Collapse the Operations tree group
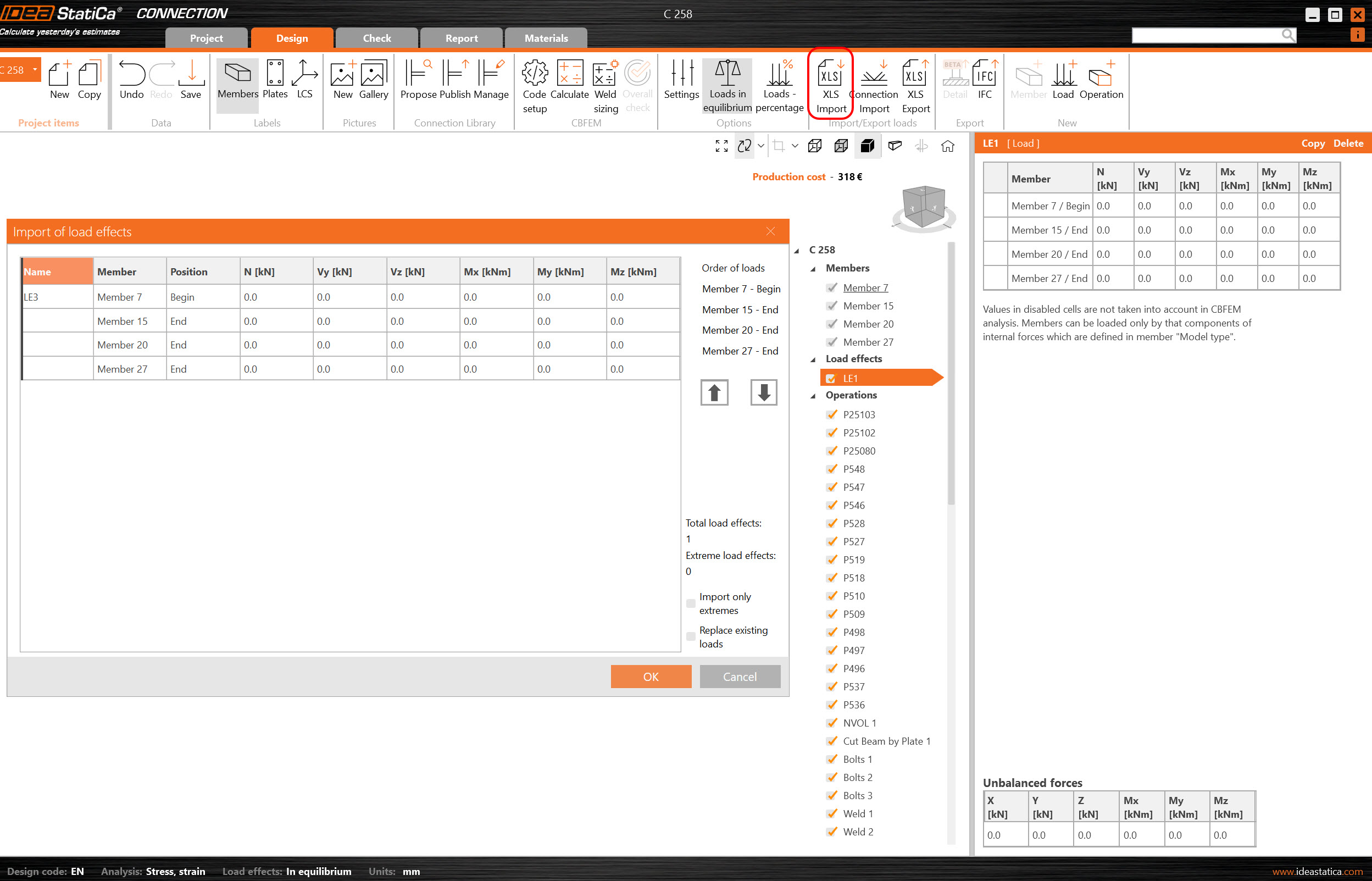 pos(813,396)
